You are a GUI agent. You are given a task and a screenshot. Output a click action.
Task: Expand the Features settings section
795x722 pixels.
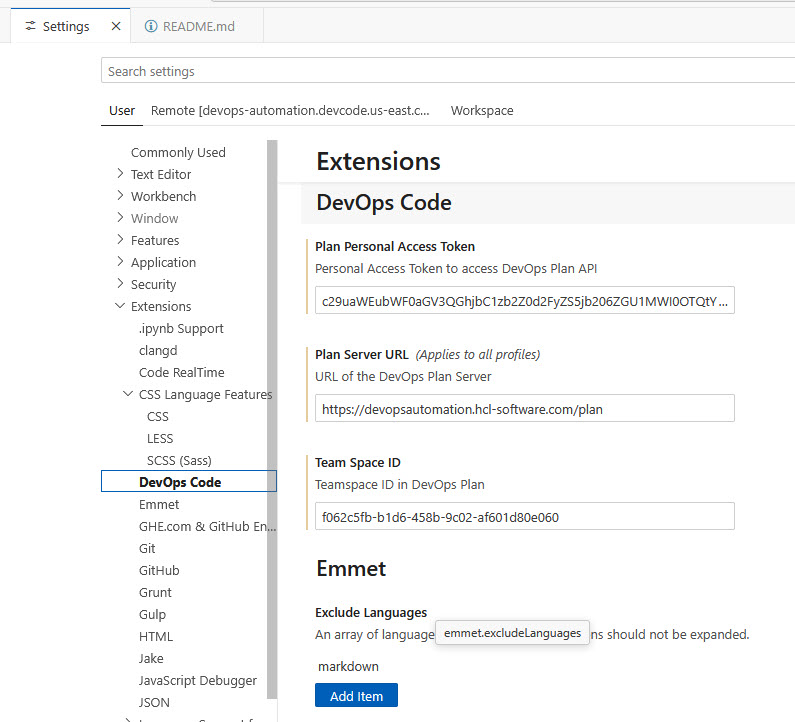(121, 240)
